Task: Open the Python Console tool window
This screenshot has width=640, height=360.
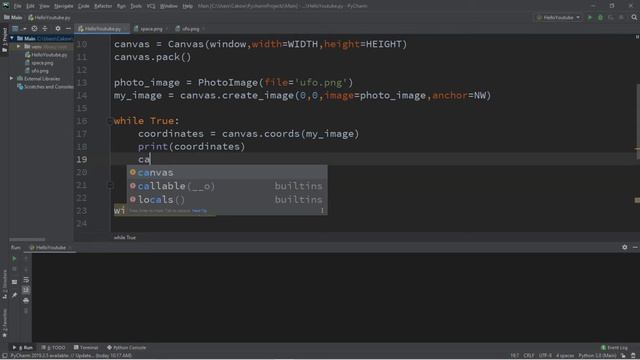Action: (127, 348)
